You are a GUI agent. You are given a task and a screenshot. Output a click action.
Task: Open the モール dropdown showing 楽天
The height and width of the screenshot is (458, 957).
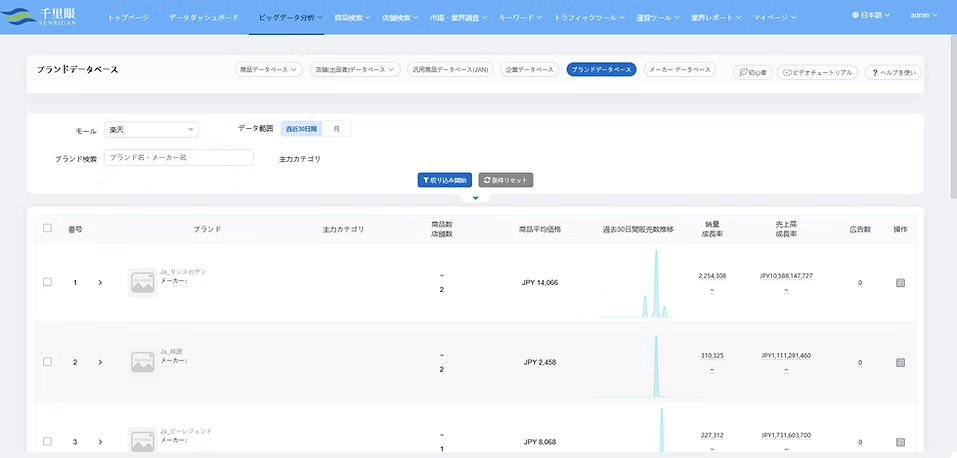[151, 129]
